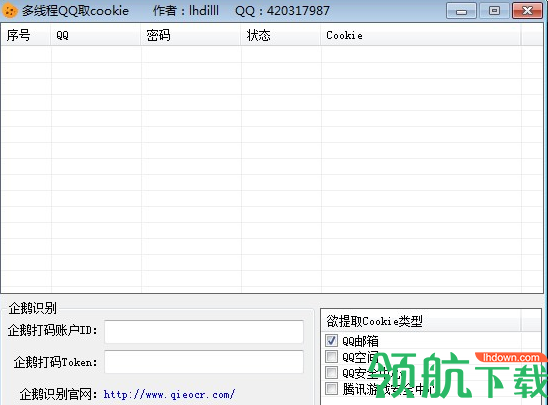Enable the QQ安全中心 checkbox
Viewport: 548px width, 405px height.
click(331, 373)
